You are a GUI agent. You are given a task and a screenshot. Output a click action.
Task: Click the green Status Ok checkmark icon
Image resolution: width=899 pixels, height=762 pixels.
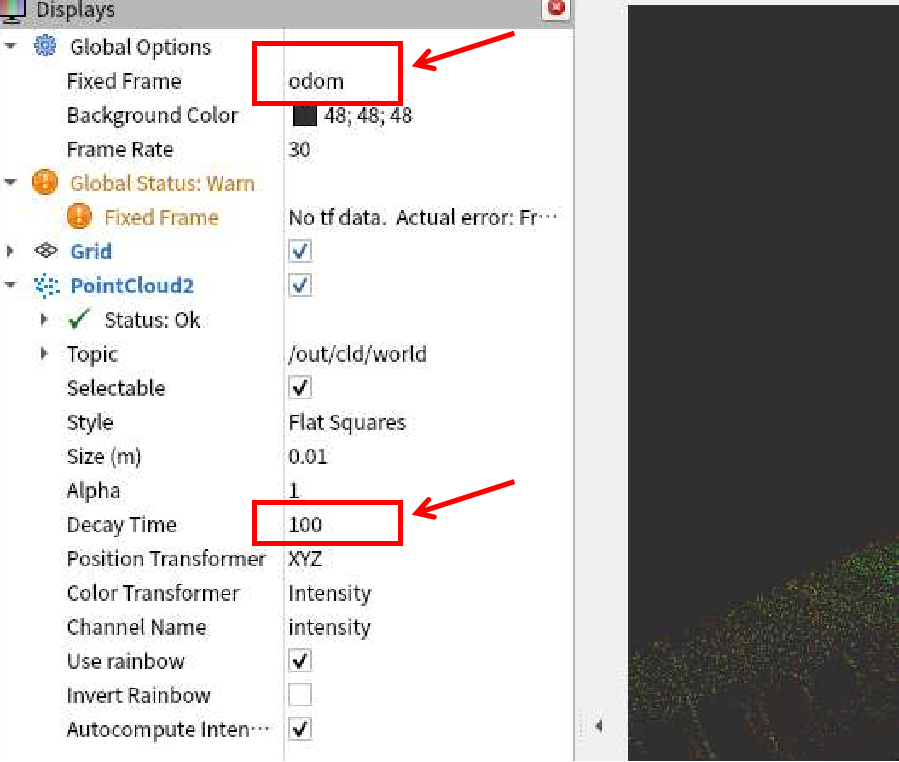(79, 320)
